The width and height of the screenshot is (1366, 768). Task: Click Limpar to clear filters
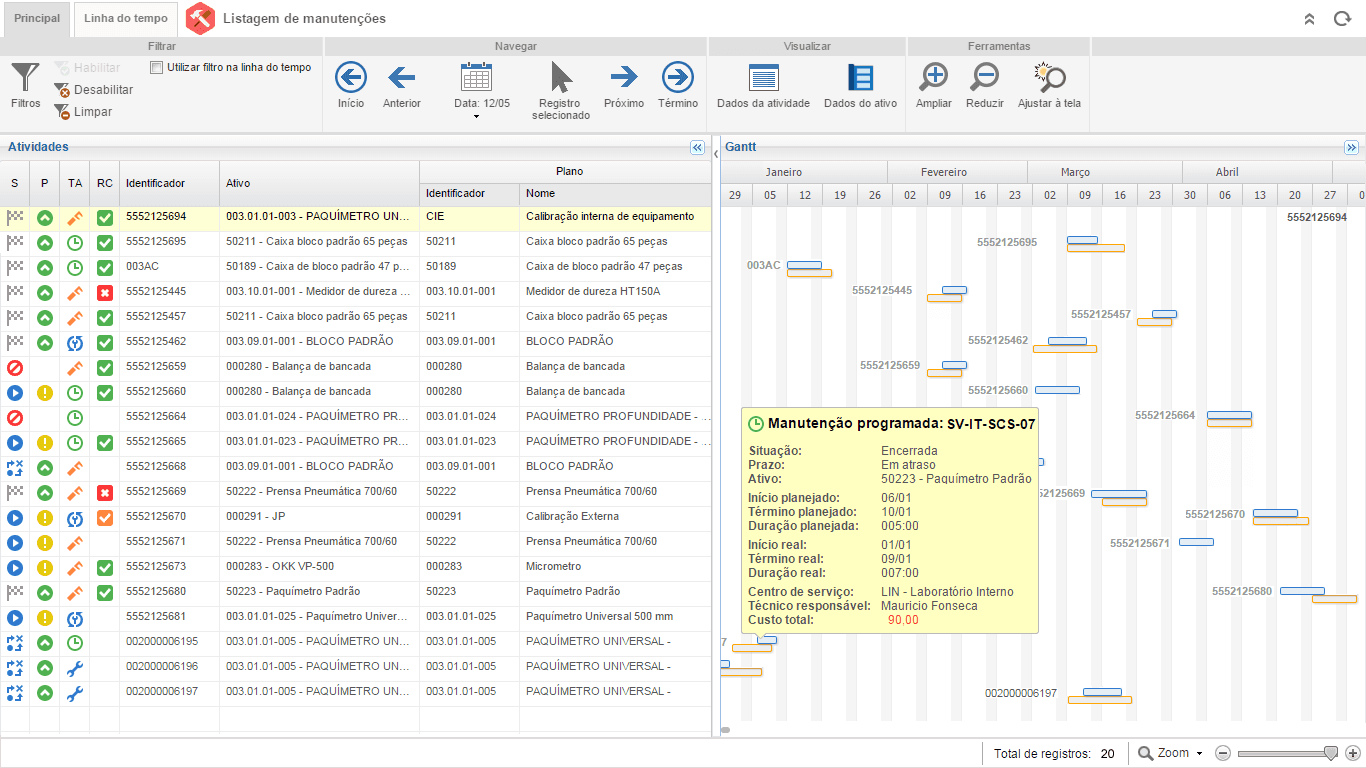pyautogui.click(x=83, y=112)
